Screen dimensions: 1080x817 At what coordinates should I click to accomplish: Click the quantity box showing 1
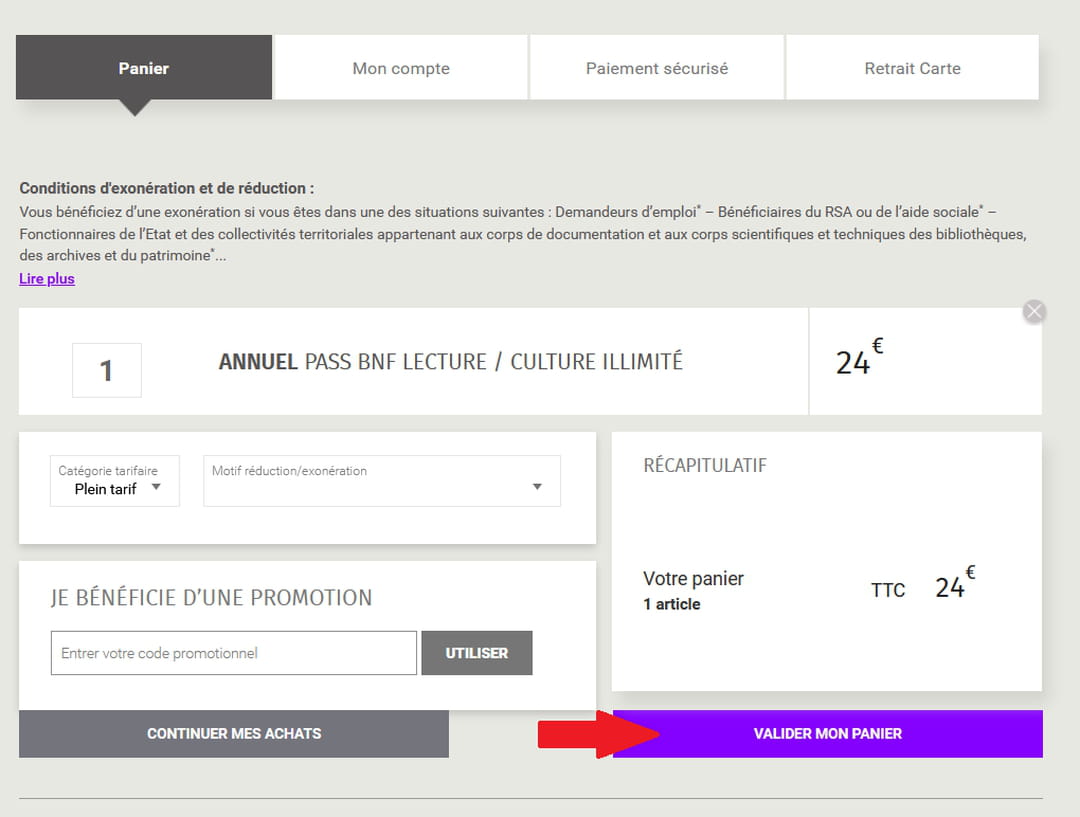pyautogui.click(x=107, y=370)
